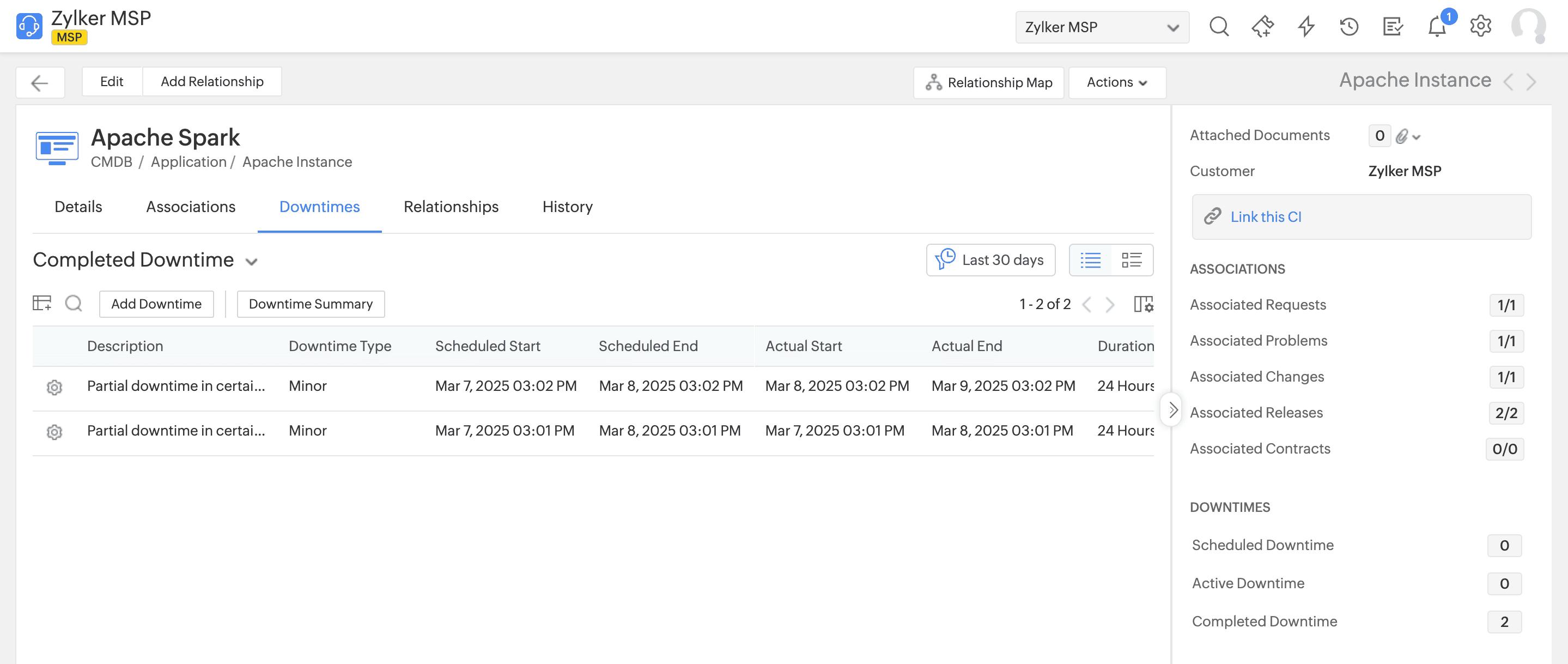Switch to detailed template view toggle

click(1132, 260)
